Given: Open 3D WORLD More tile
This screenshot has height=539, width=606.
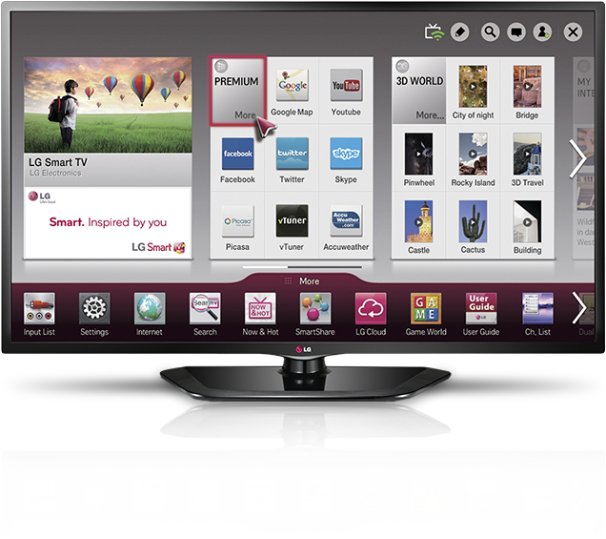Looking at the screenshot, I should (419, 91).
